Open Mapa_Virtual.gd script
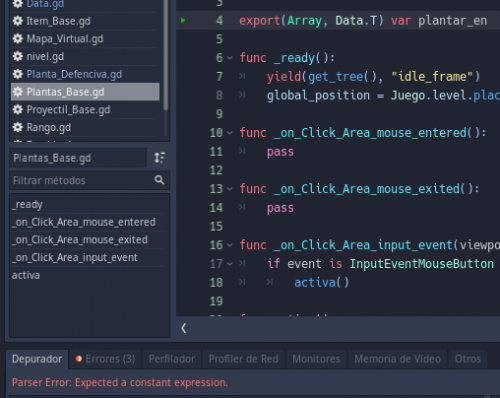 tap(85, 39)
